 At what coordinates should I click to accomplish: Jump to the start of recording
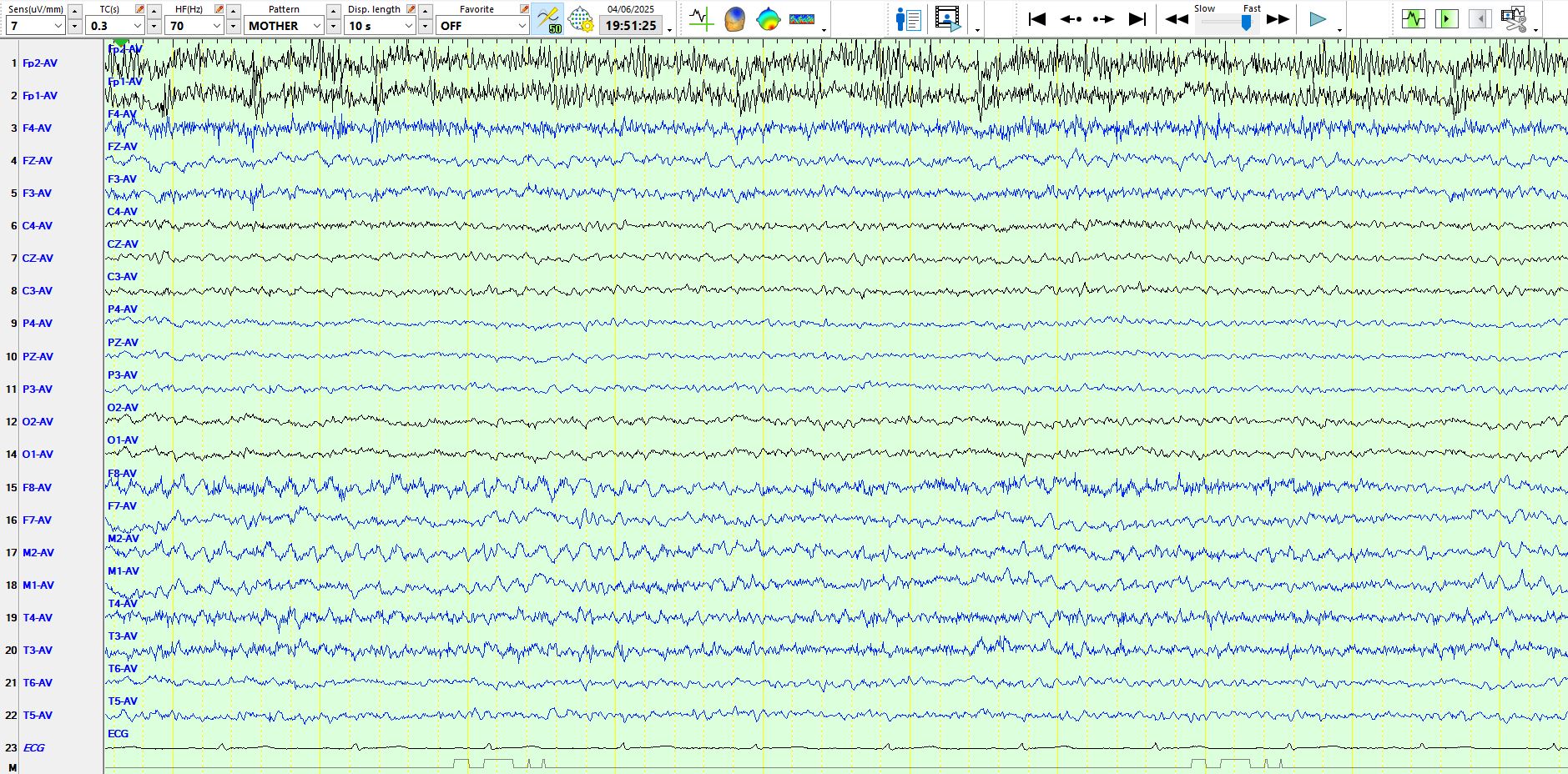[1036, 18]
